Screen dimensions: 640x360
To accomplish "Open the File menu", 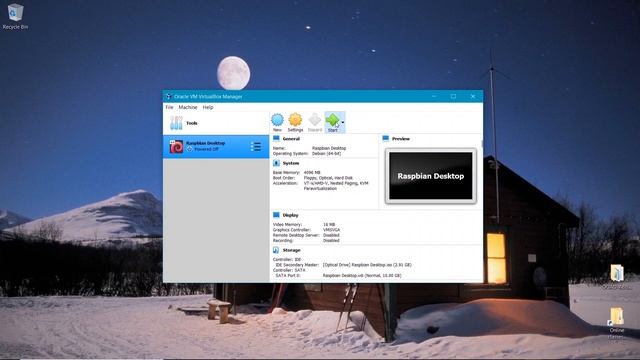I will pos(169,107).
